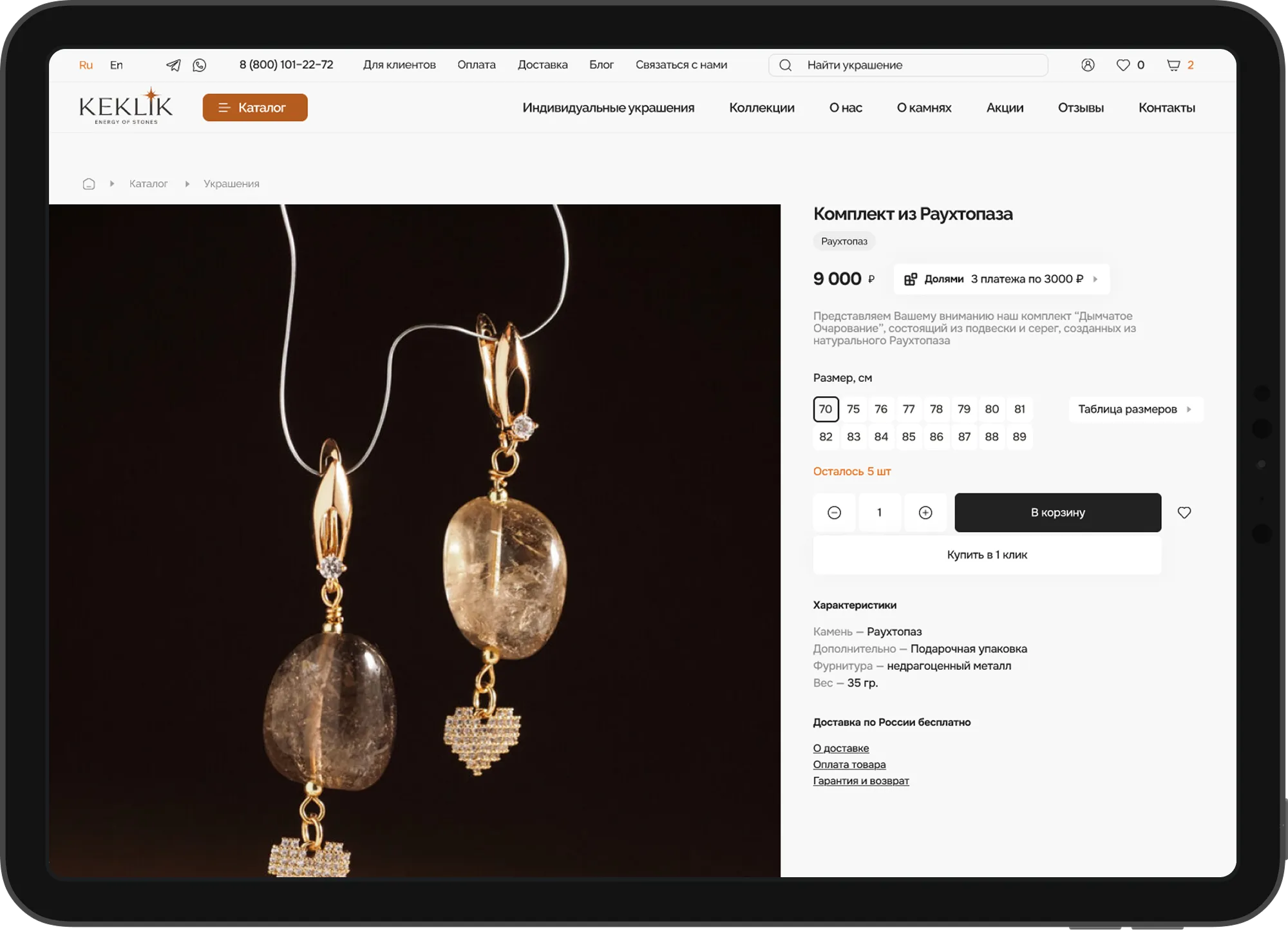The height and width of the screenshot is (930, 1288).
Task: Open the WhatsApp contact icon
Action: pyautogui.click(x=200, y=65)
